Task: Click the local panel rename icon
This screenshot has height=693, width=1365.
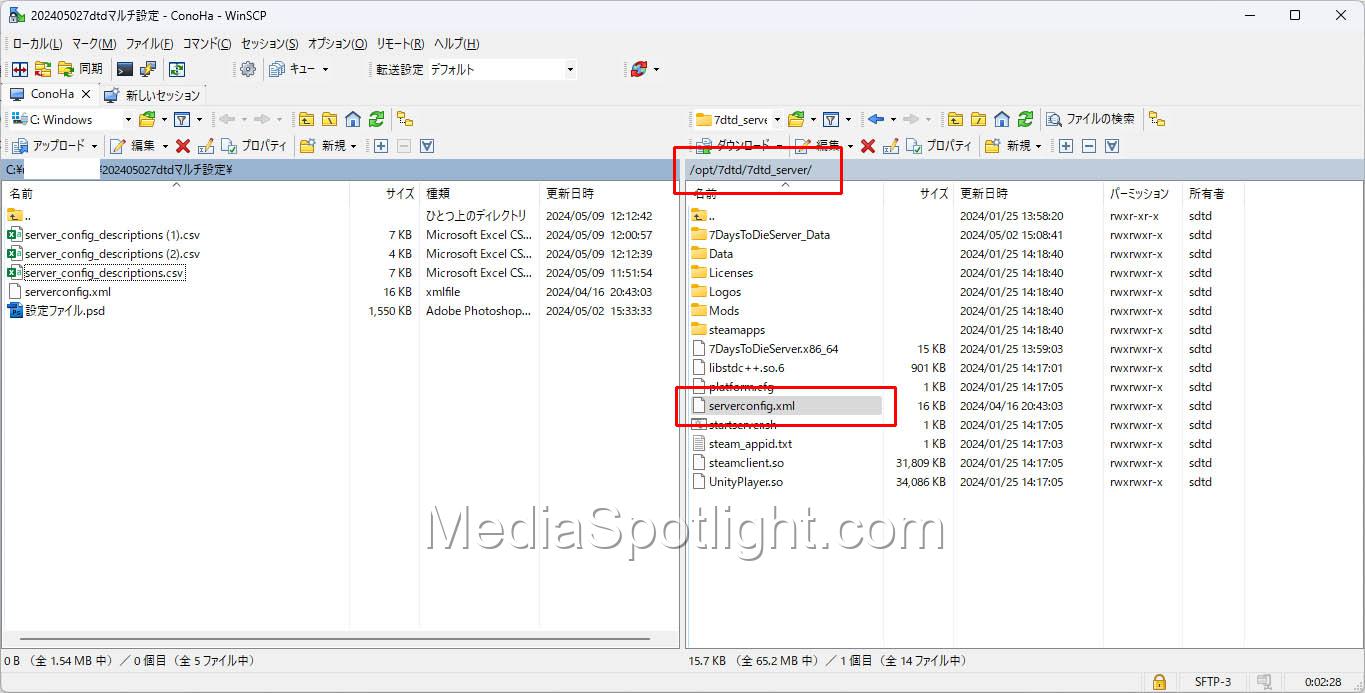Action: pyautogui.click(x=206, y=146)
